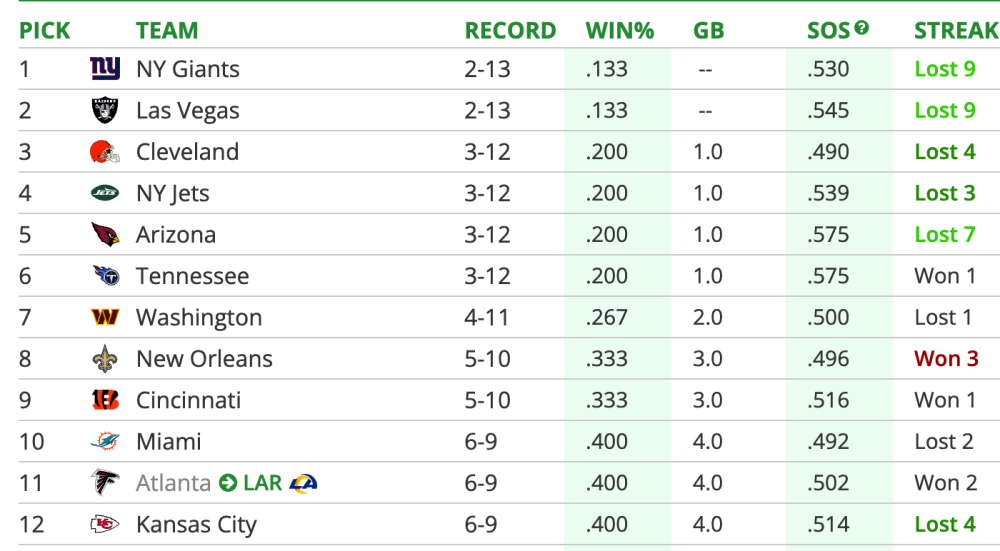Click the NY Giants team logo

pyautogui.click(x=104, y=69)
